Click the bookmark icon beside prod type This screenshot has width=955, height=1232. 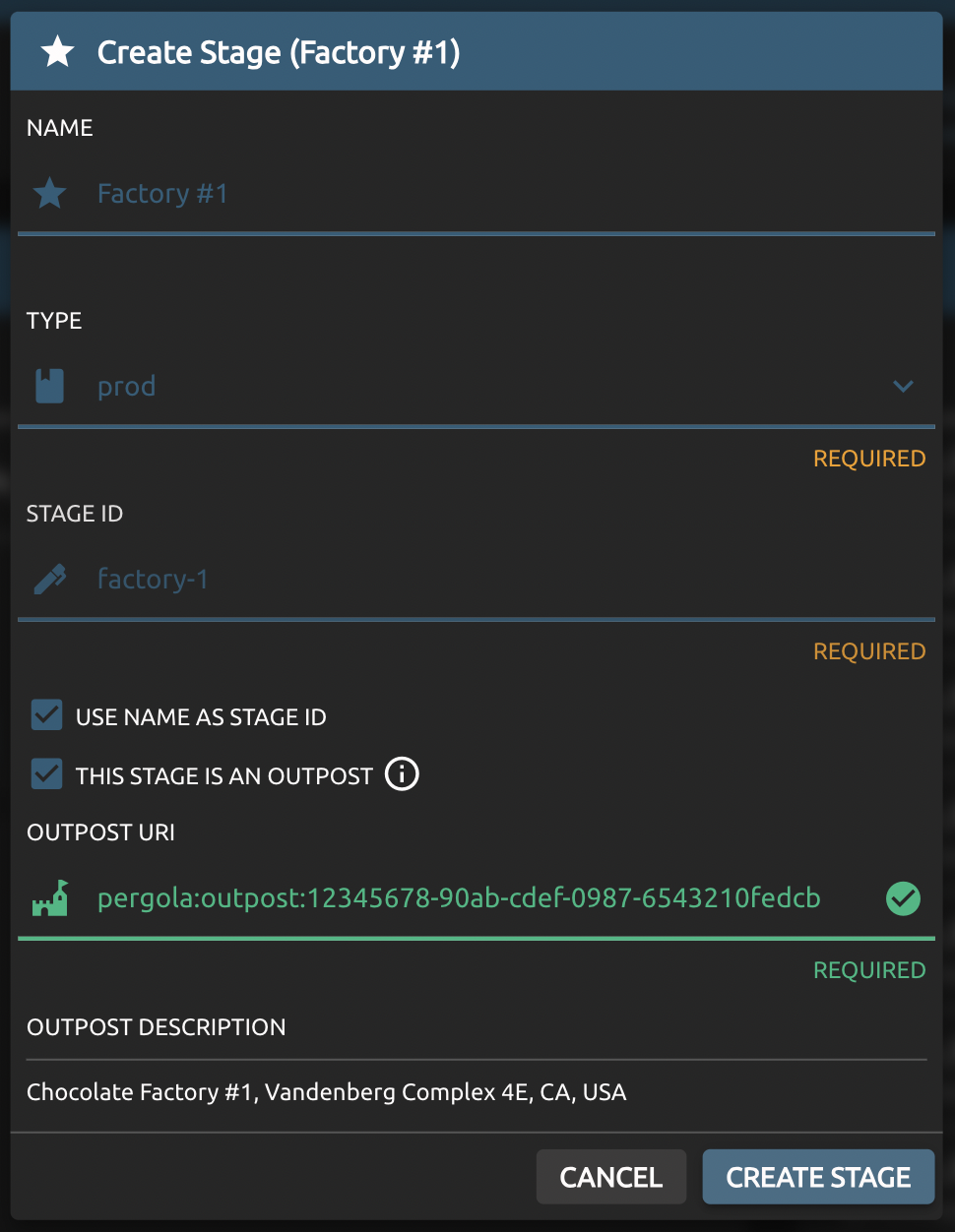50,386
